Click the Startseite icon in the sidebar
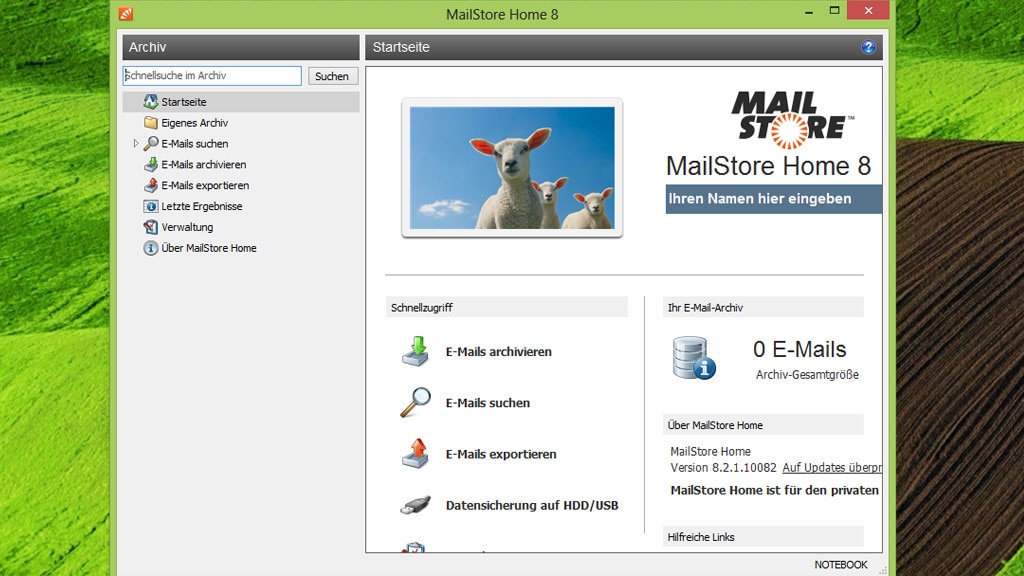 [151, 102]
